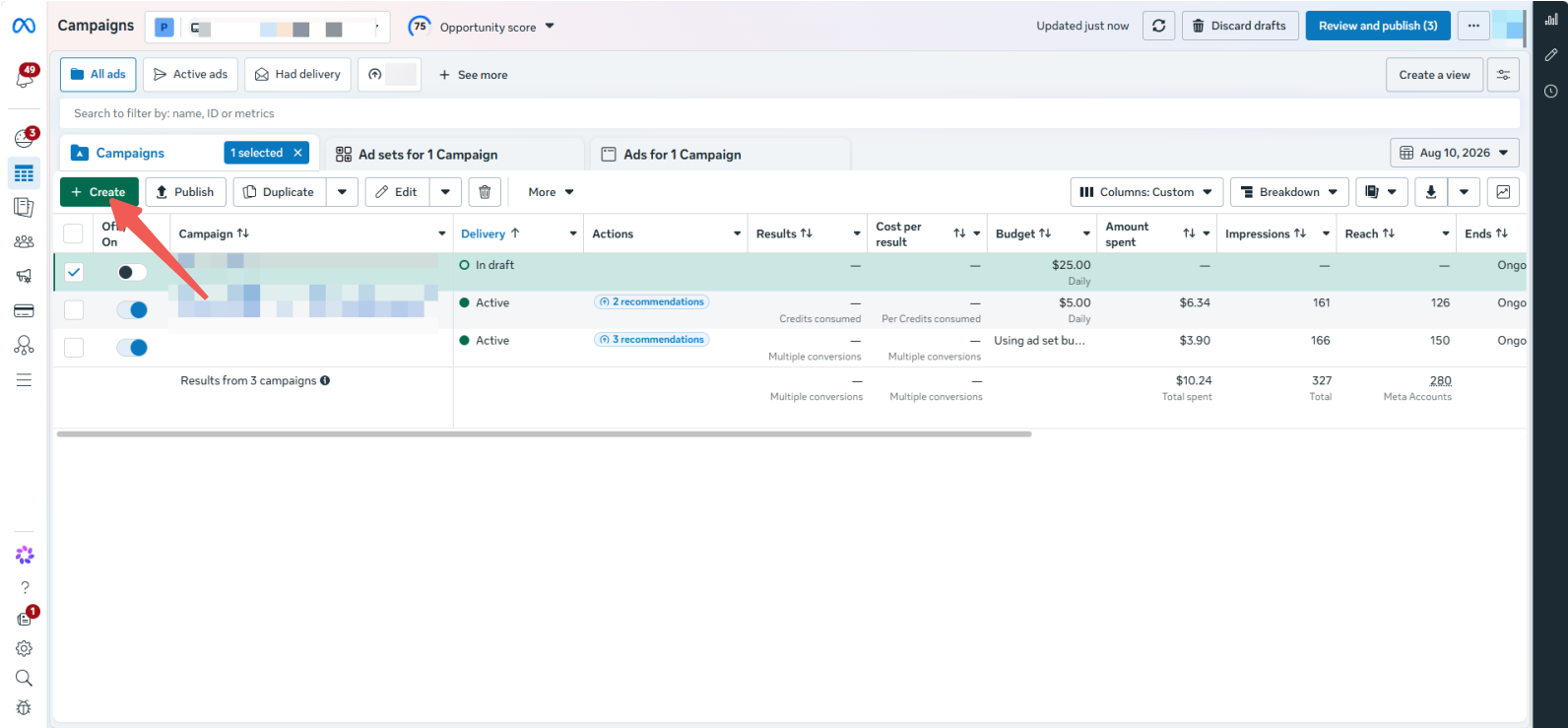Screen dimensions: 1568x728
Task: Open the Duplicate options arrow
Action: coord(342,192)
